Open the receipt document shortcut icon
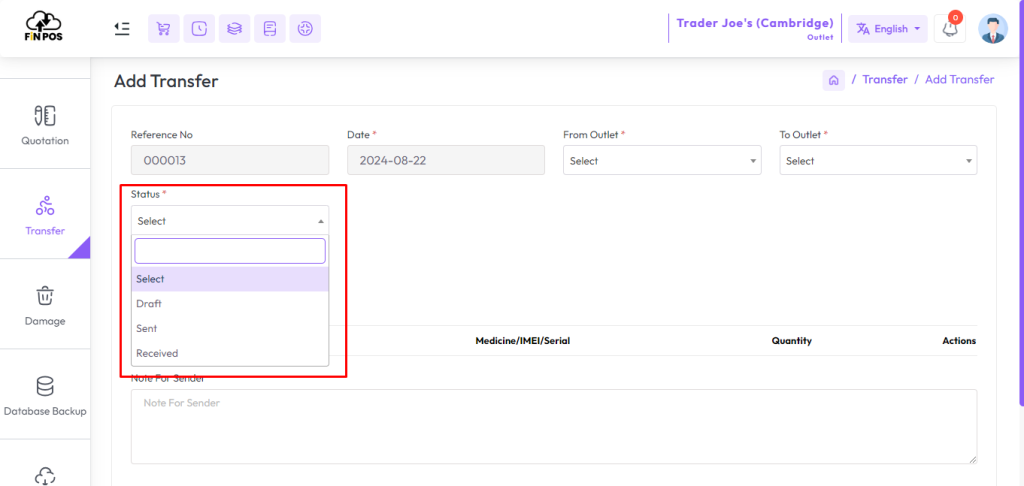Screen dimensions: 1024x486 (270, 29)
